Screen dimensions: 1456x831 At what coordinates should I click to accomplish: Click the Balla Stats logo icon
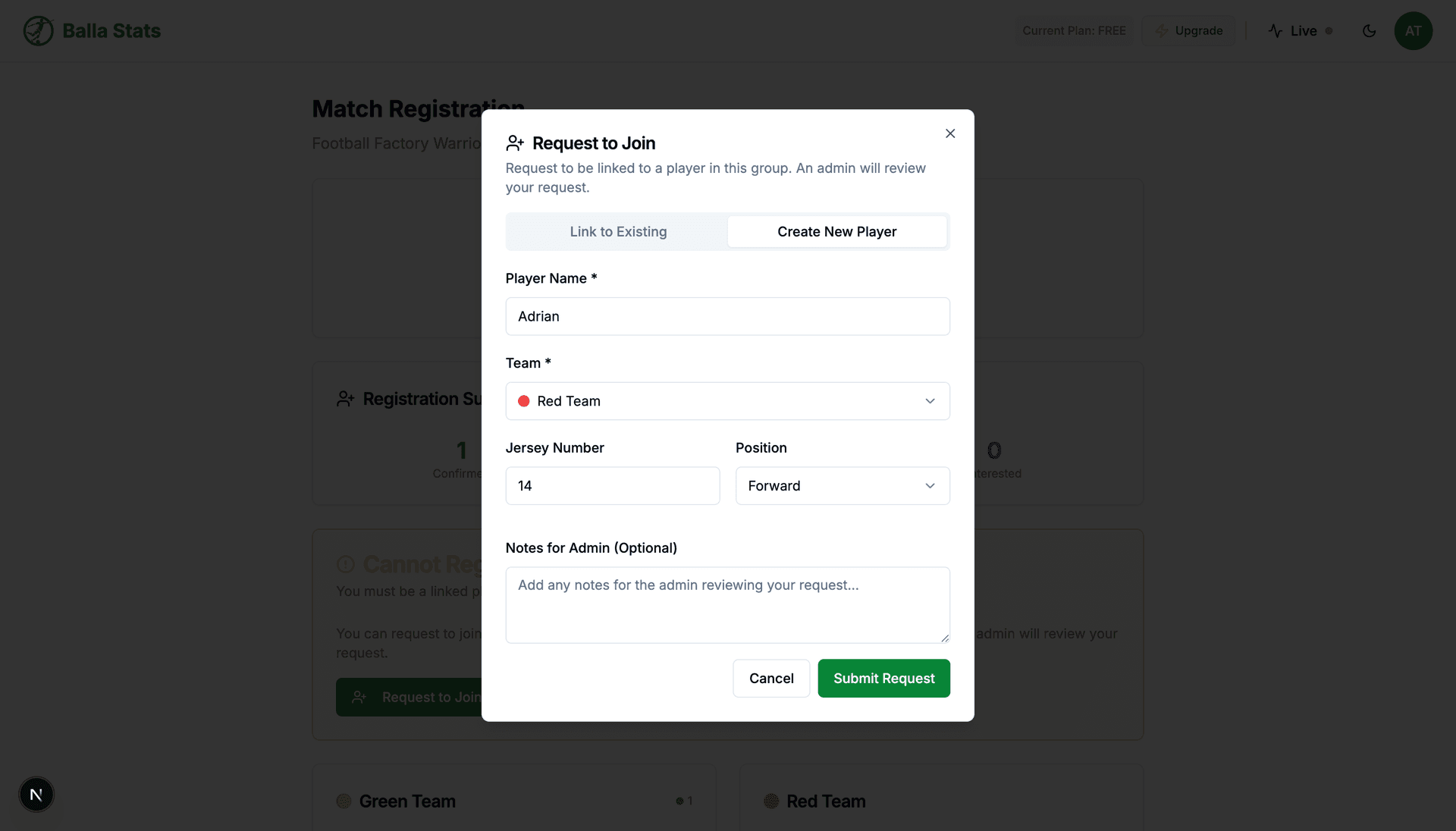38,31
